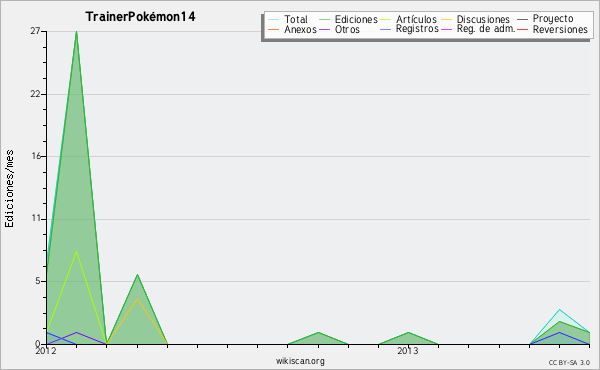Click the red Reversiones legend line
Screen dimensions: 600x370
[x=522, y=29]
